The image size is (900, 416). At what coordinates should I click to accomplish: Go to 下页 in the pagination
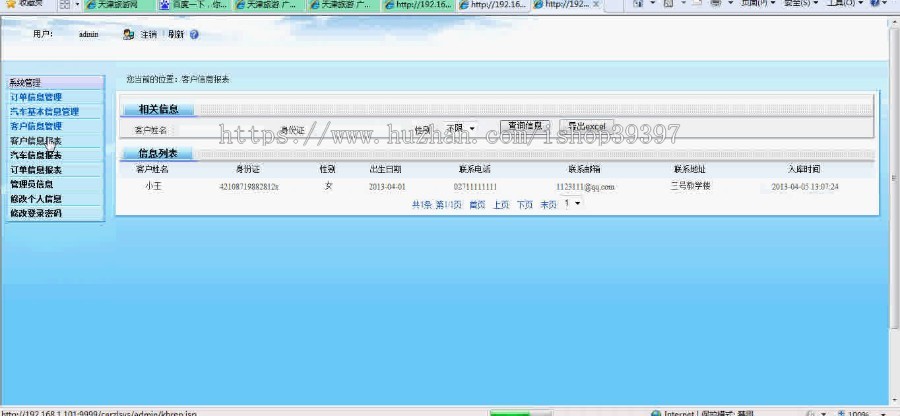(525, 205)
